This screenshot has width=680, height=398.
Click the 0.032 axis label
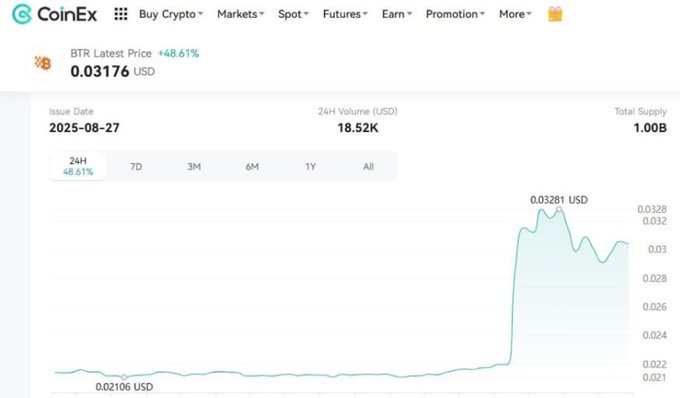coord(655,221)
